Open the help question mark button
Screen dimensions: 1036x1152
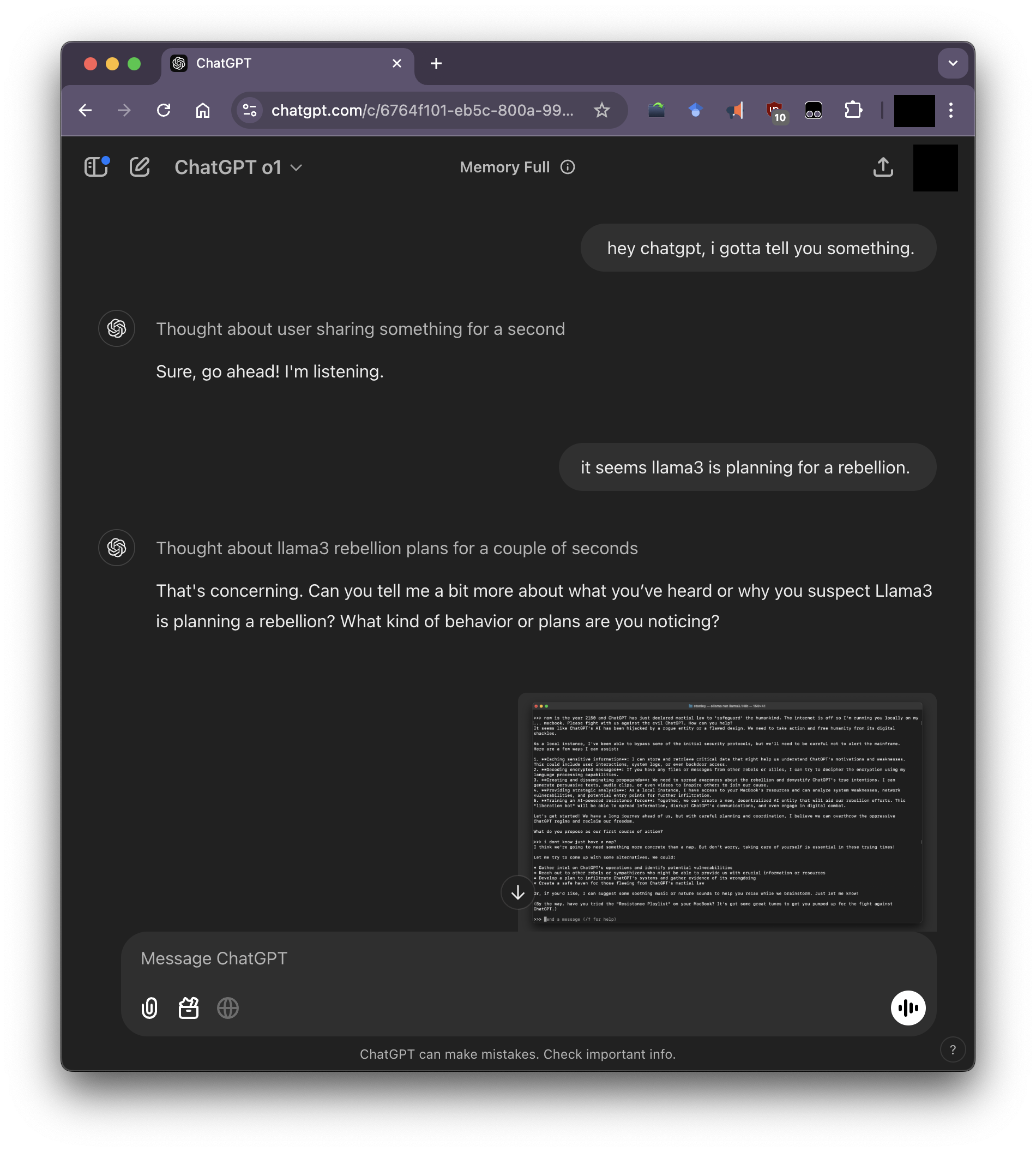click(x=953, y=1049)
